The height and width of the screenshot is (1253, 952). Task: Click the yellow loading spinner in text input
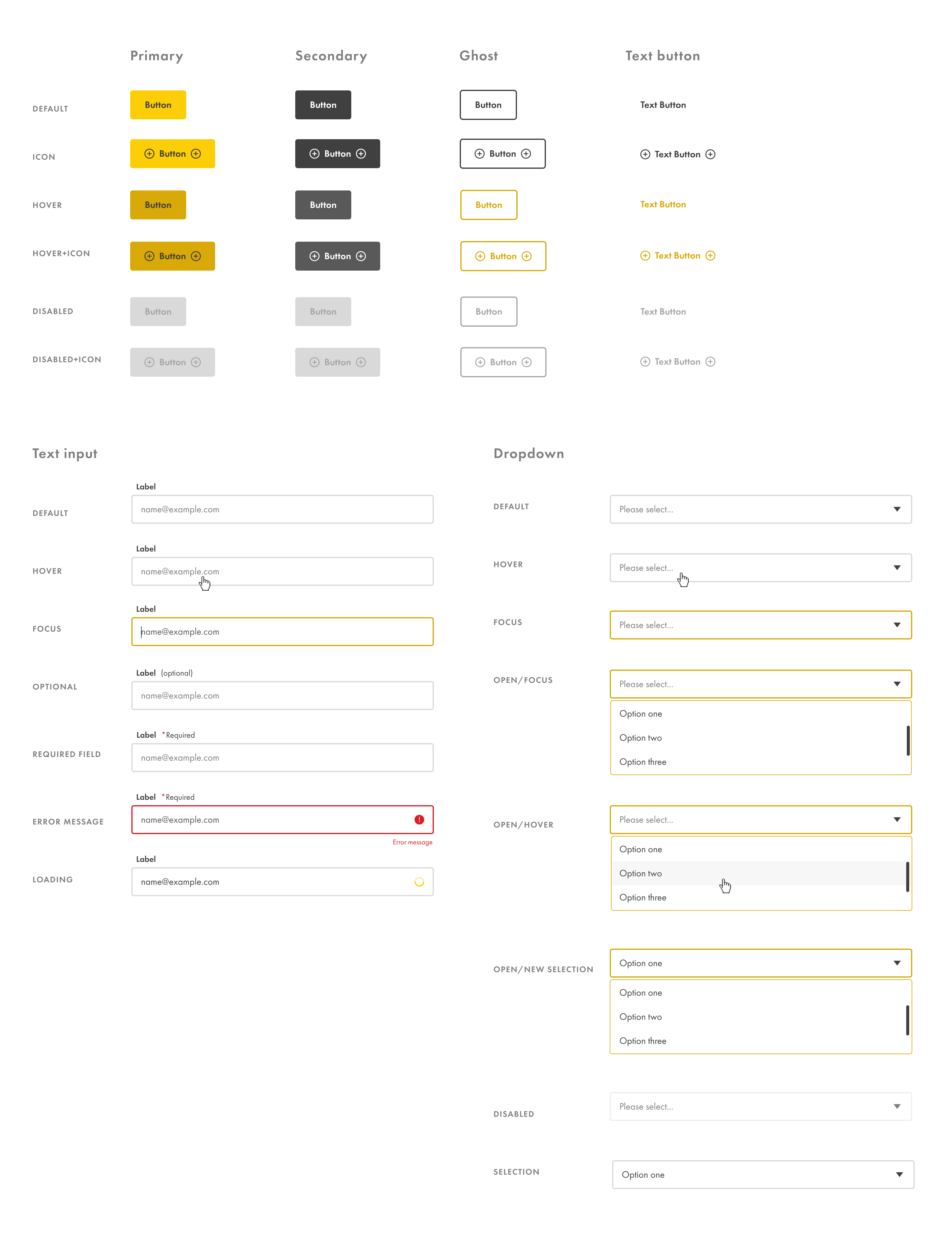pyautogui.click(x=419, y=882)
